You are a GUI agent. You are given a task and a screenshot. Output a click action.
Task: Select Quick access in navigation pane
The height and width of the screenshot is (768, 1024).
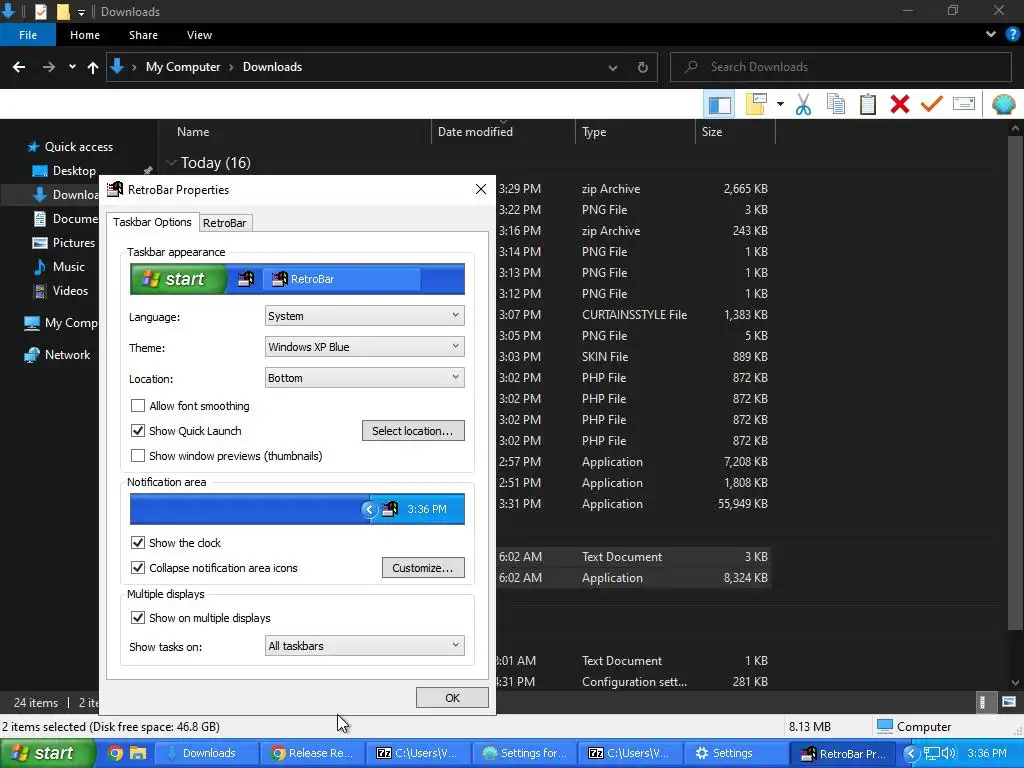pyautogui.click(x=78, y=146)
